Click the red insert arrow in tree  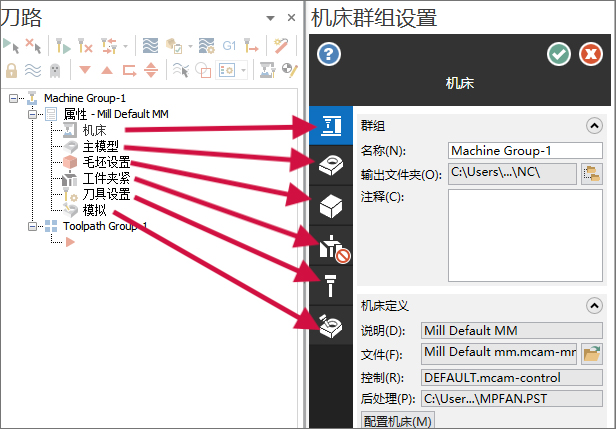click(x=70, y=242)
